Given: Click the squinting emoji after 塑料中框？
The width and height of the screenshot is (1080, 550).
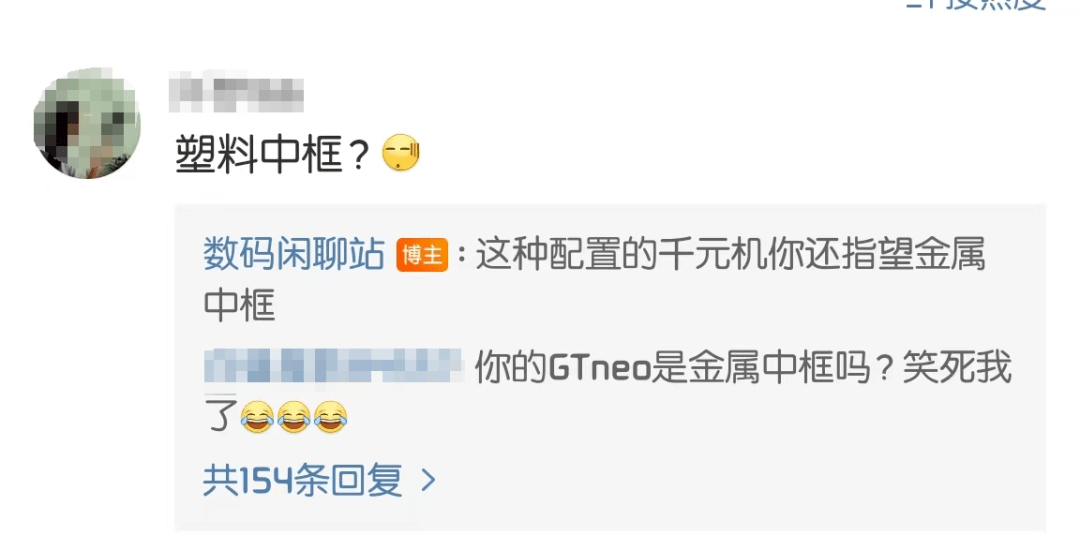Looking at the screenshot, I should pyautogui.click(x=400, y=154).
